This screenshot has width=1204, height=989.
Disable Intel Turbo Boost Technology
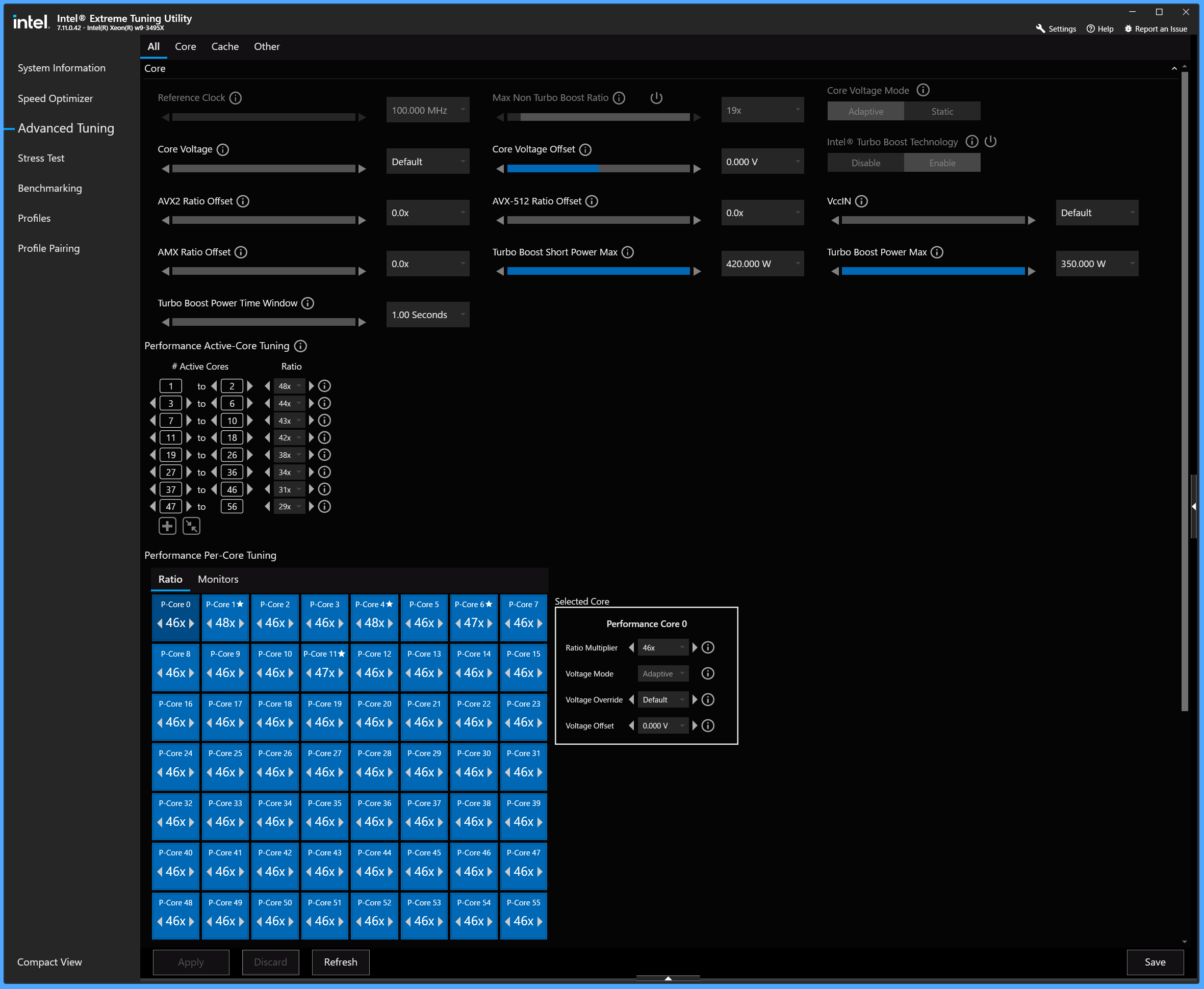pyautogui.click(x=865, y=162)
